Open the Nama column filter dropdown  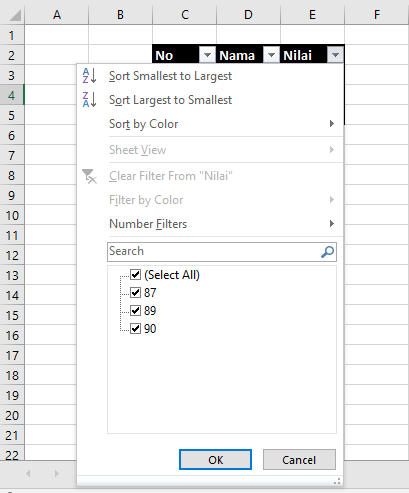point(271,55)
